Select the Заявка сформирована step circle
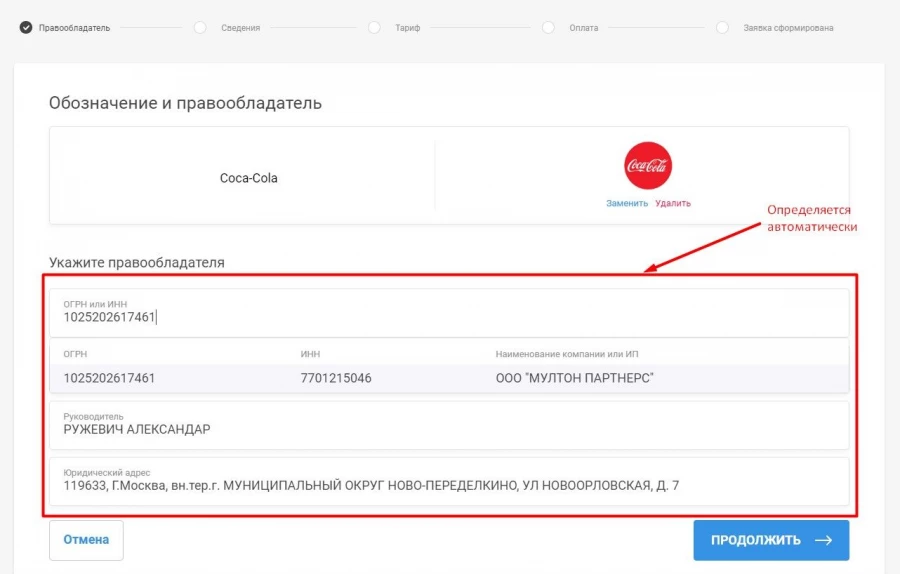The width and height of the screenshot is (900, 574). [723, 28]
